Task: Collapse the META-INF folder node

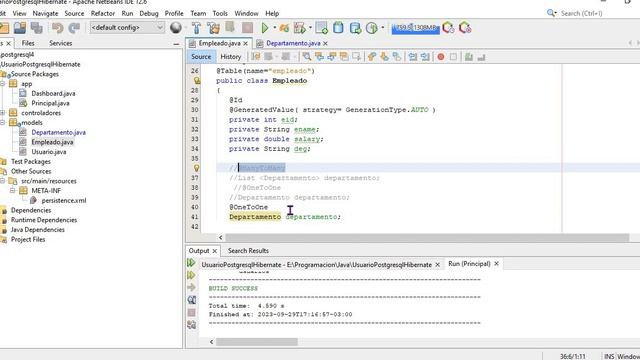Action: (x=13, y=191)
